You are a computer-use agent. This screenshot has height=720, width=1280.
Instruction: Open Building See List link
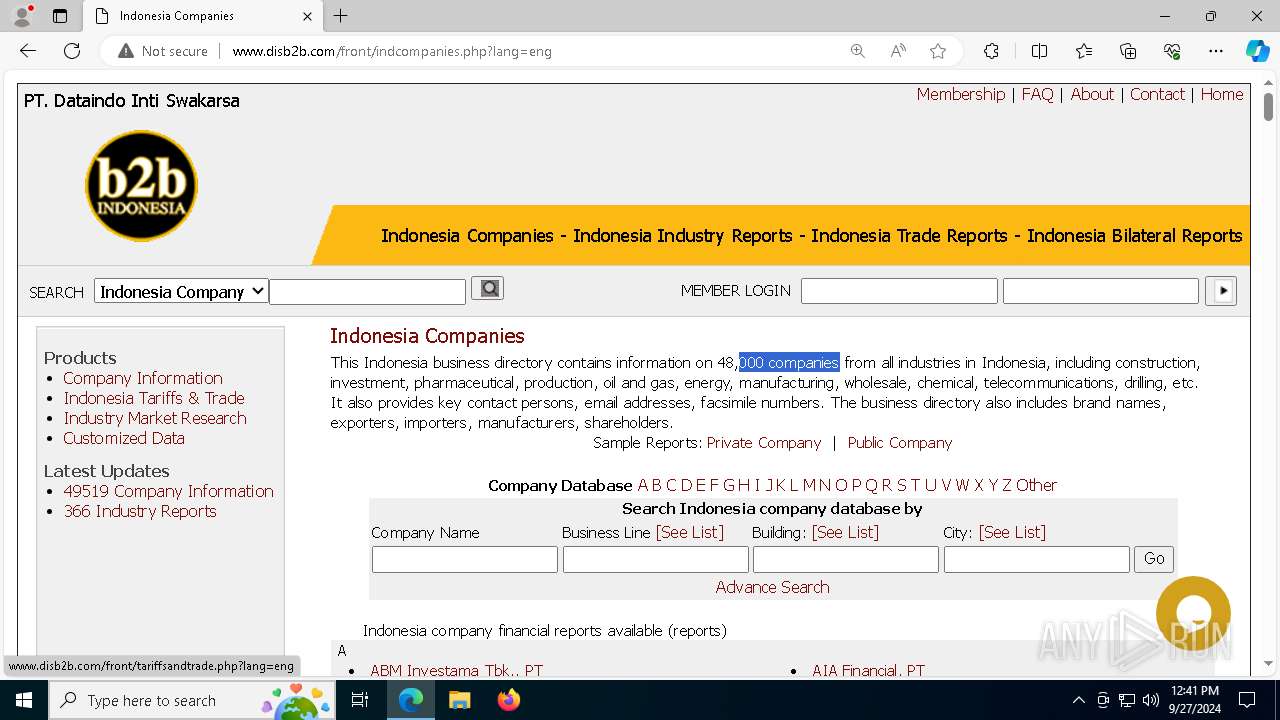click(845, 532)
